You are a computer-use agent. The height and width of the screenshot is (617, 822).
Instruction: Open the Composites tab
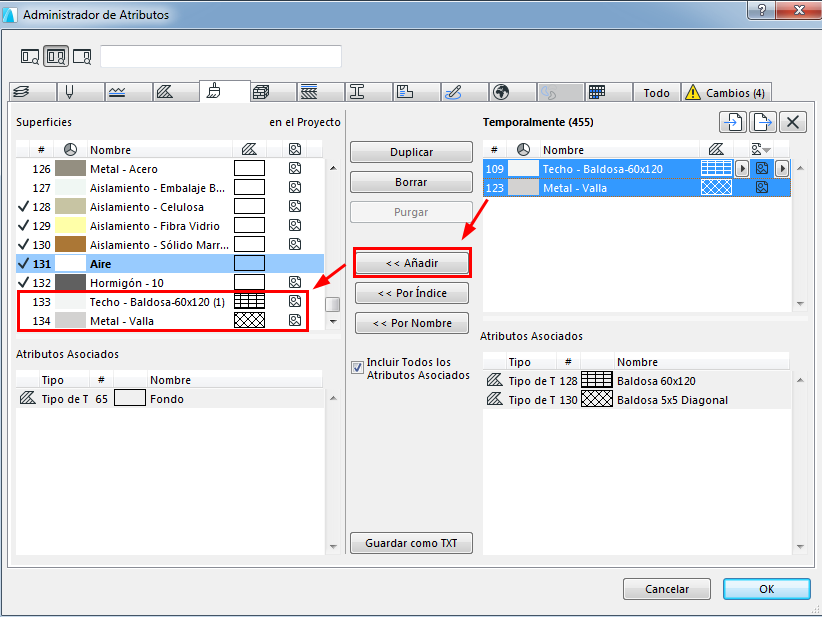(x=321, y=92)
